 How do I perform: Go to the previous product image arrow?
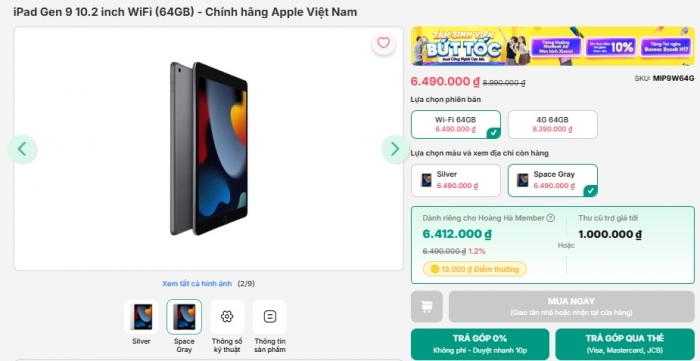click(22, 149)
